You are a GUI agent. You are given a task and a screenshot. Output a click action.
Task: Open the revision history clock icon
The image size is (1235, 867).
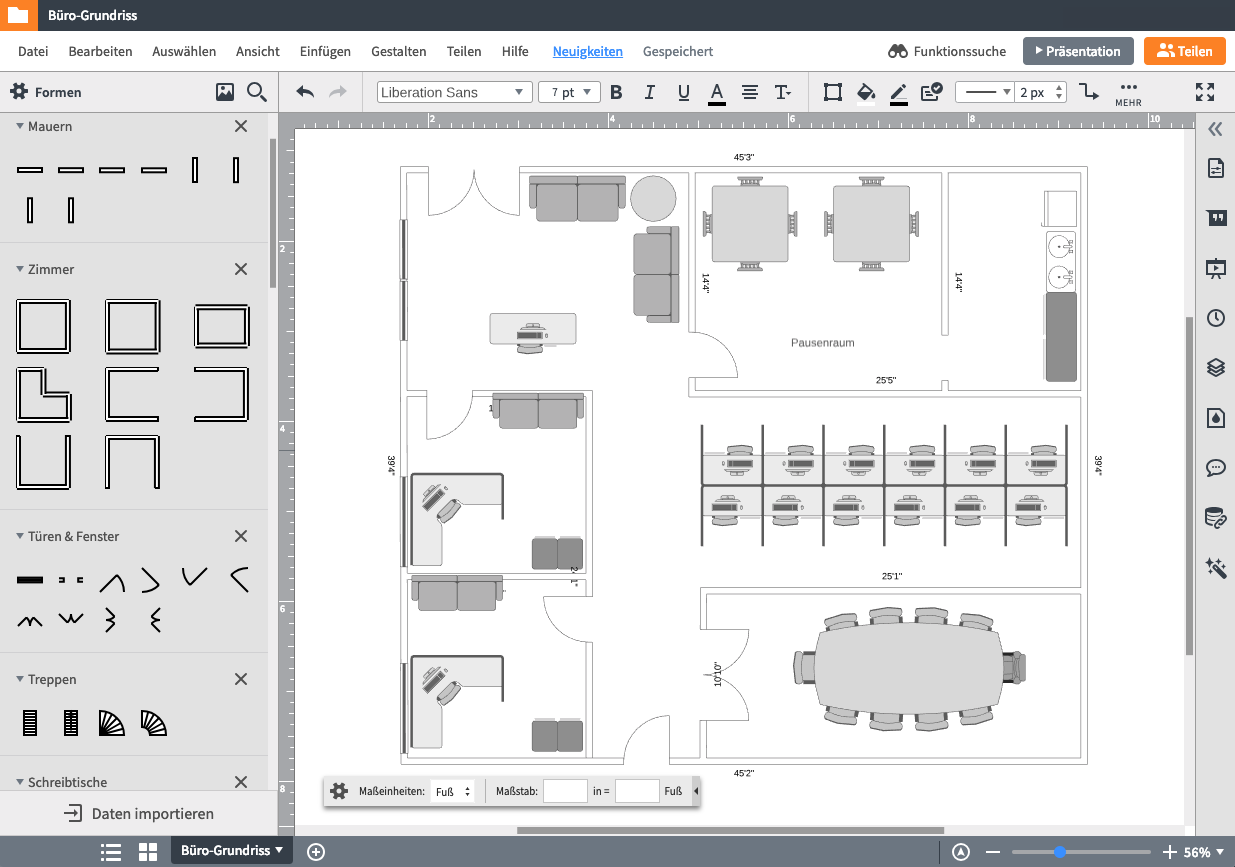tap(1216, 318)
